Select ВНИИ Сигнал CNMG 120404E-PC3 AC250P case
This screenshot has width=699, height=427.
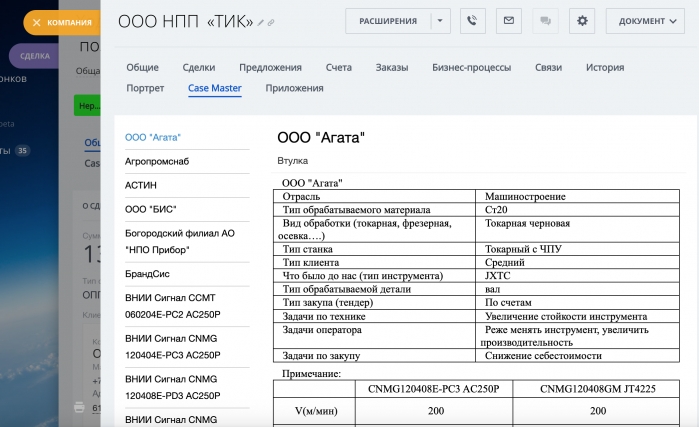[x=173, y=346]
